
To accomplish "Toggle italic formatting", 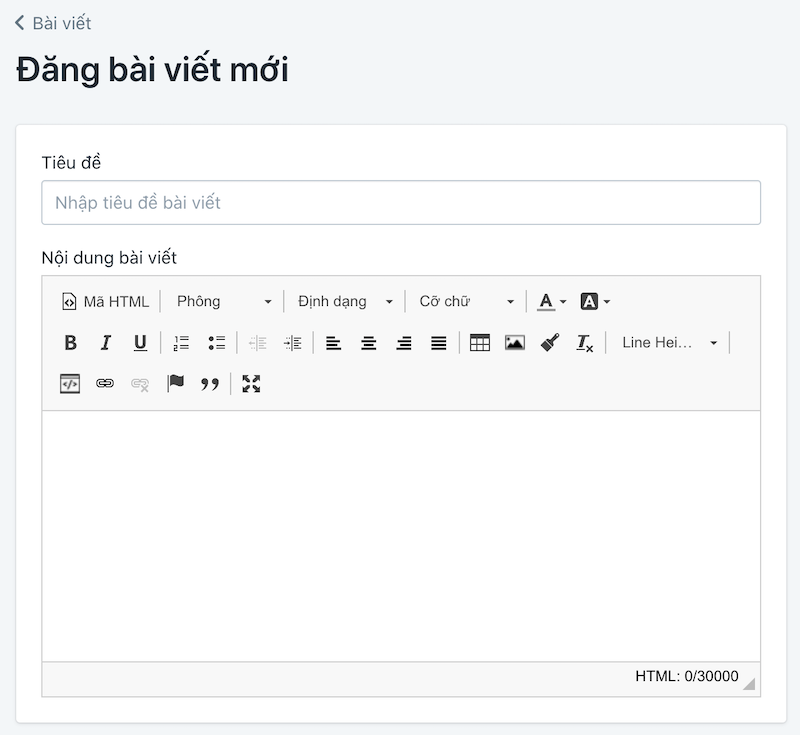I will [x=105, y=342].
